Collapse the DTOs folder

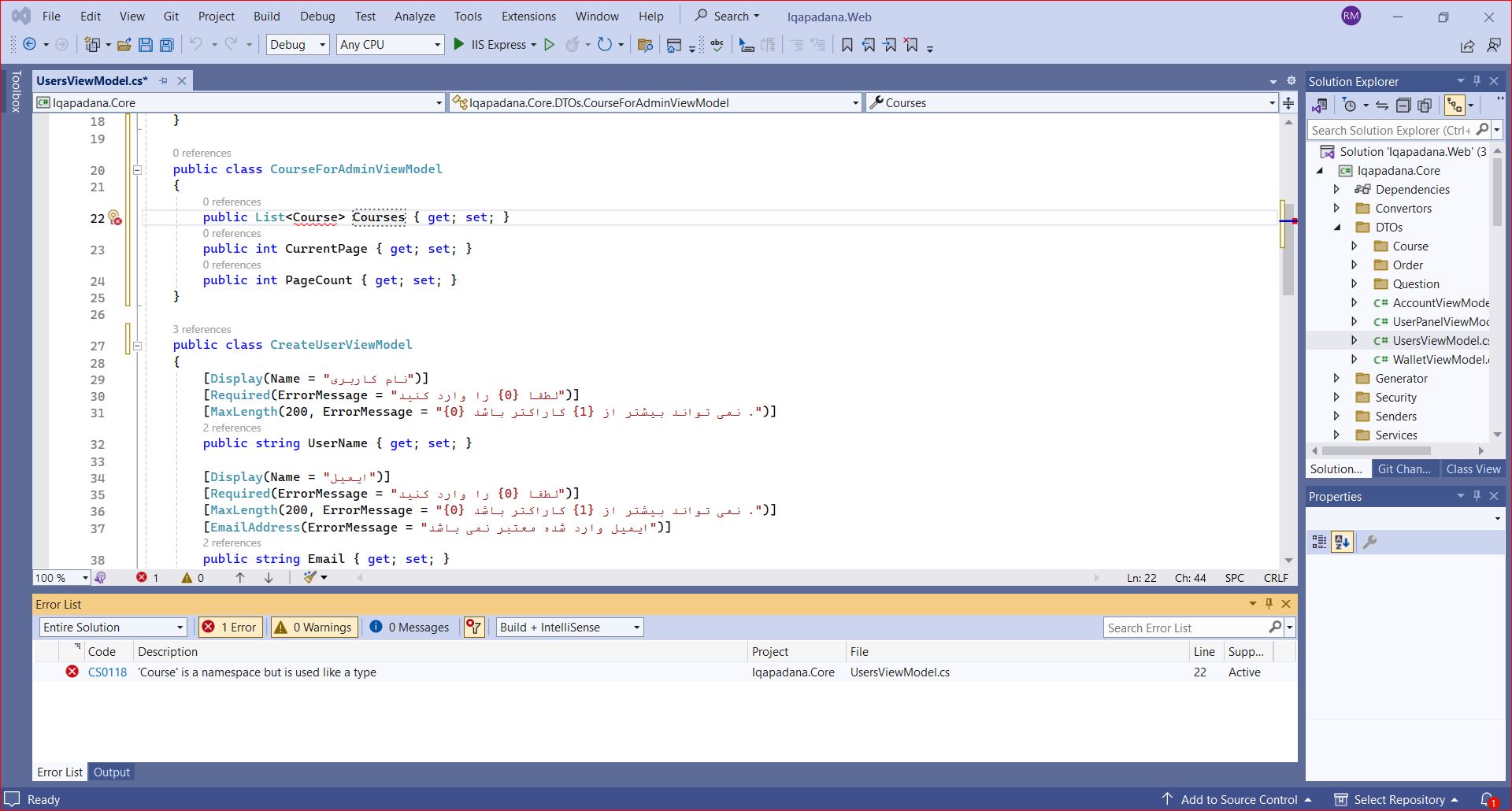coord(1337,227)
